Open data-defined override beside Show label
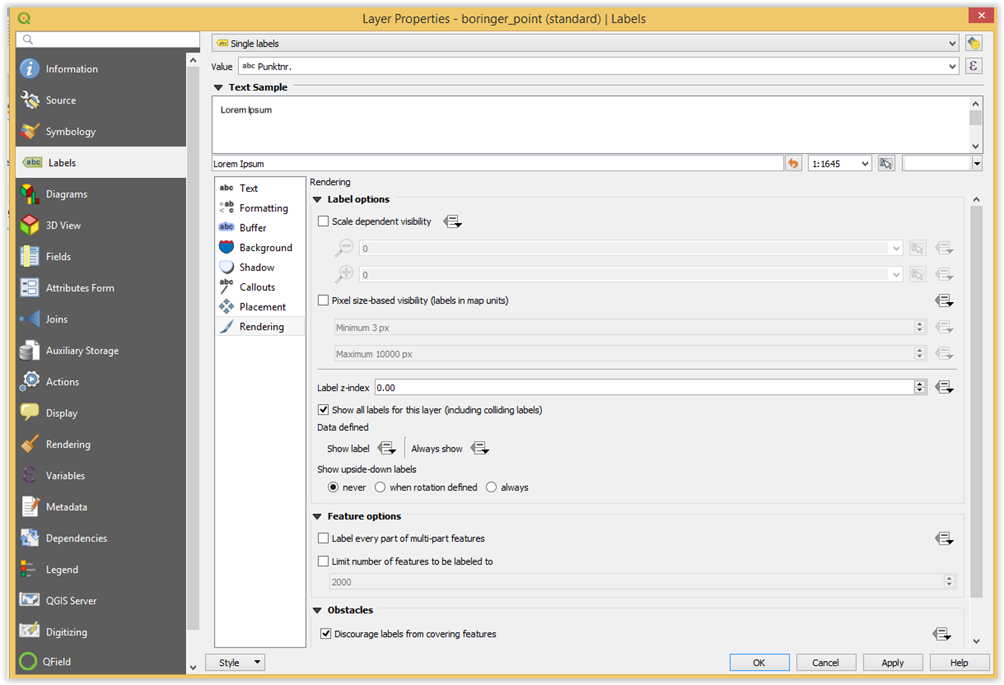Image resolution: width=1004 pixels, height=685 pixels. point(387,448)
